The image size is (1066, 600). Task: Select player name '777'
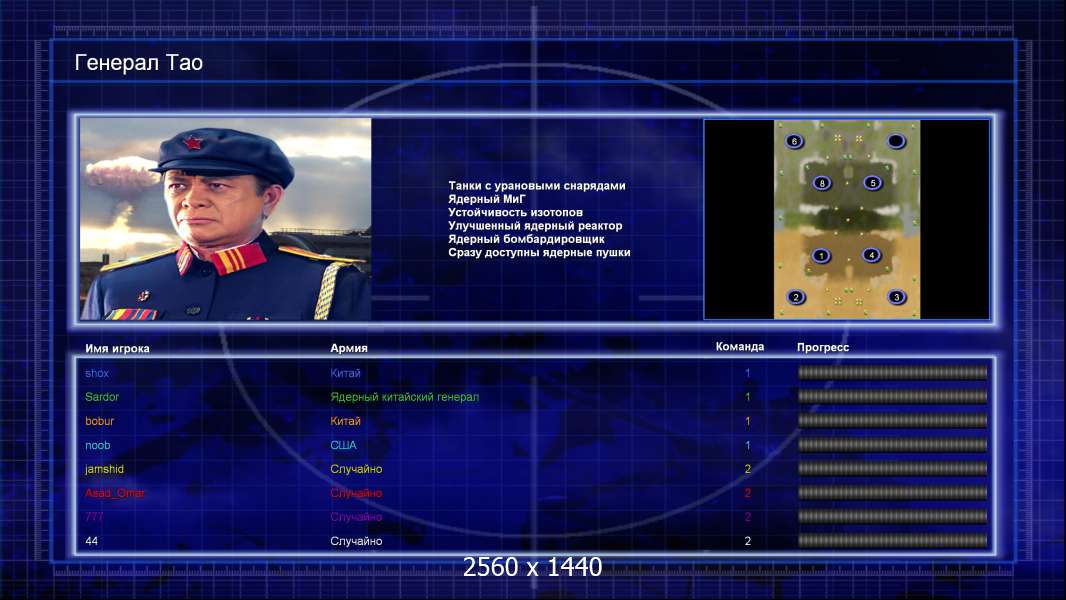(94, 517)
